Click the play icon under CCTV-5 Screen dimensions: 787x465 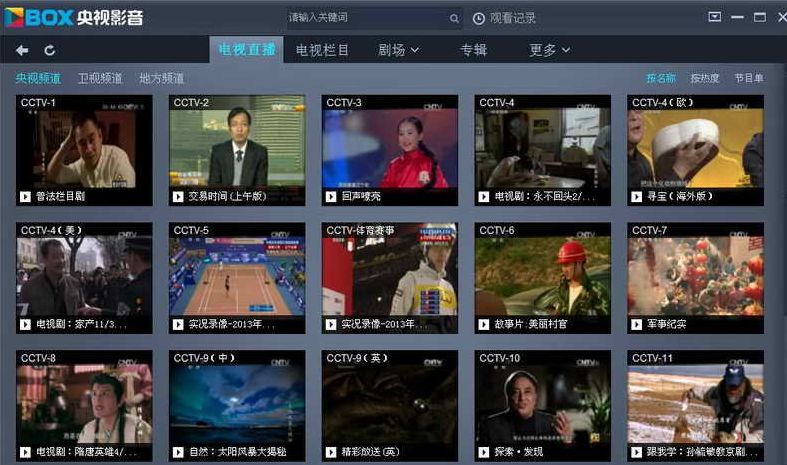click(x=178, y=325)
